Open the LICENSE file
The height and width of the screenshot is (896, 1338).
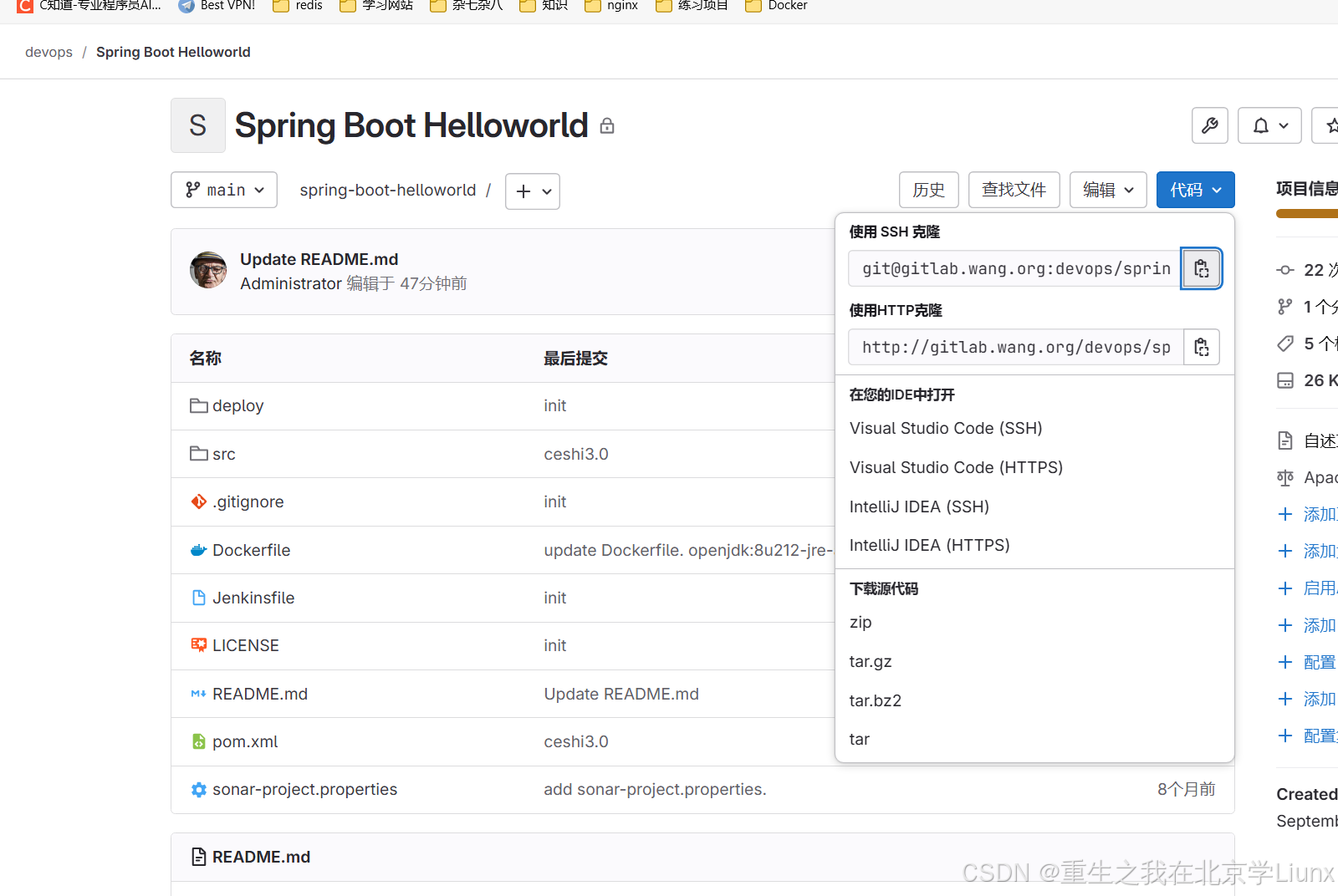(245, 645)
